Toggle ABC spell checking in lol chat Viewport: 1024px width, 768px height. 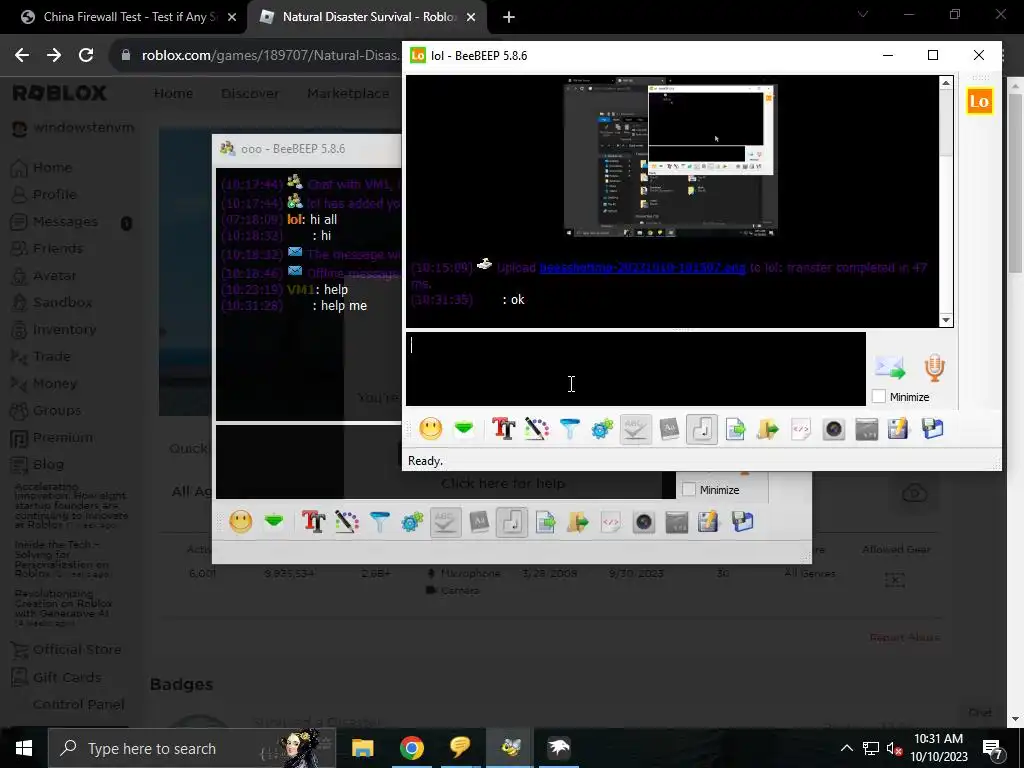point(635,429)
